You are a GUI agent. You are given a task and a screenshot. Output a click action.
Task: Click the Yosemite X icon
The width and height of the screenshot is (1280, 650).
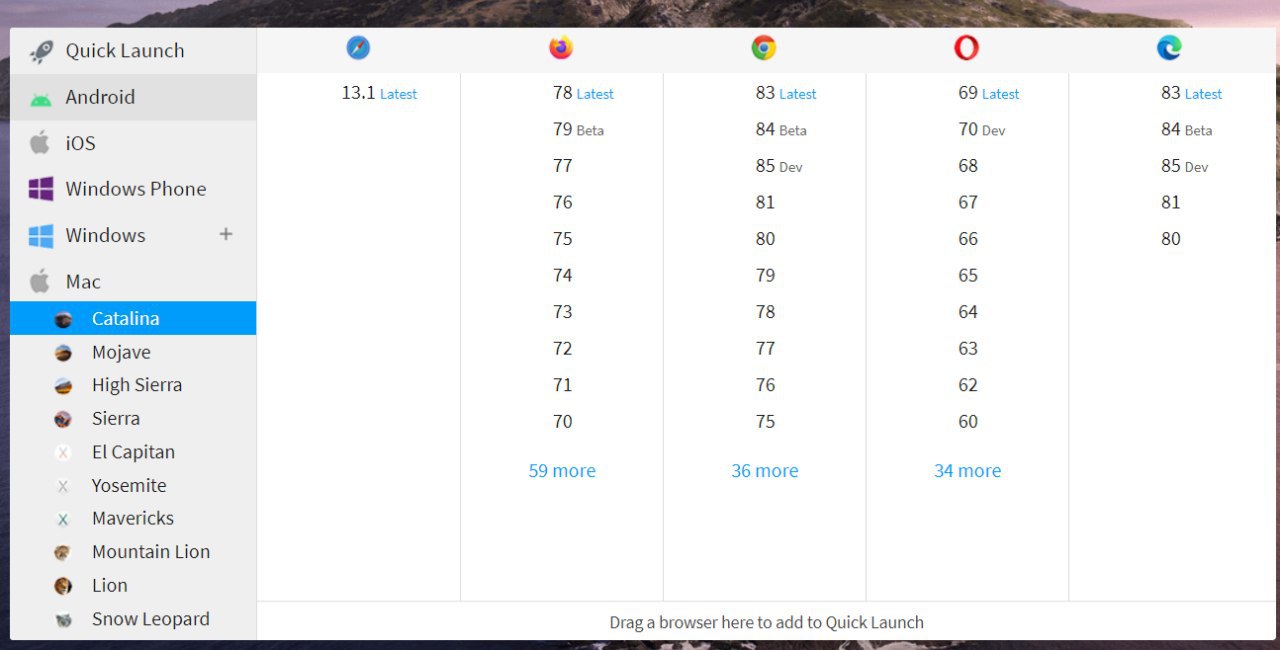tap(63, 486)
